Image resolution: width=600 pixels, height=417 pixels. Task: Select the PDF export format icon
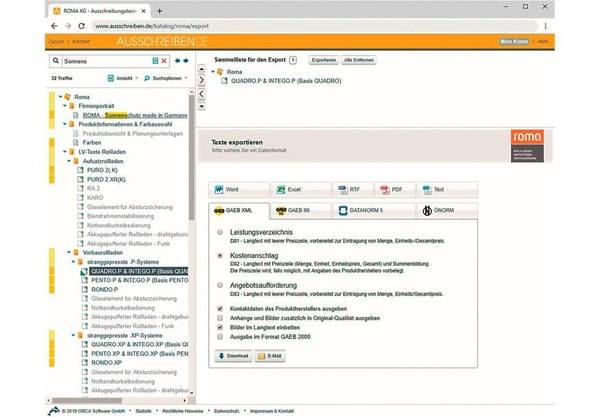(x=384, y=188)
